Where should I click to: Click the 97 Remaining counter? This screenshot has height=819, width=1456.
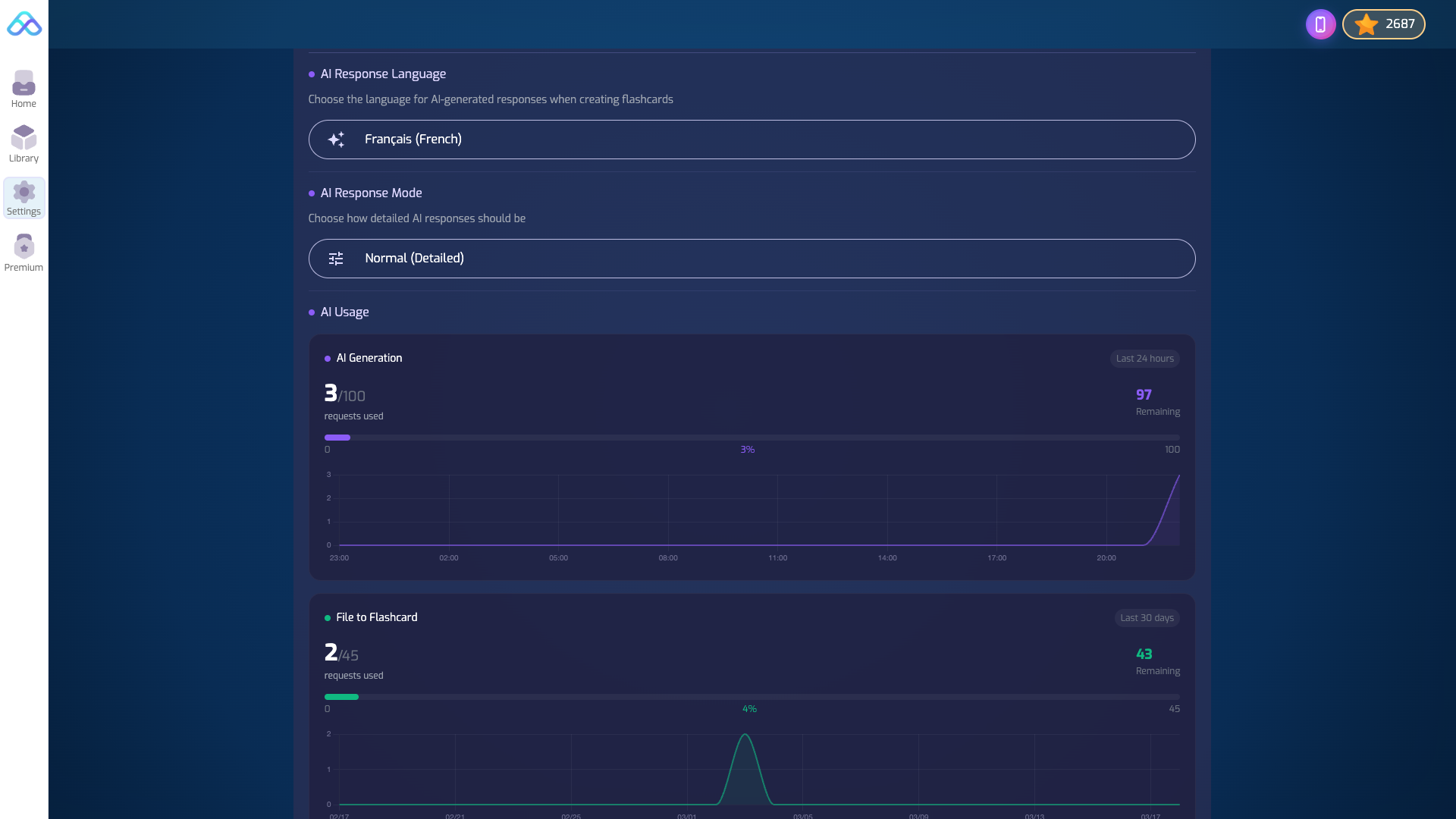pyautogui.click(x=1144, y=395)
